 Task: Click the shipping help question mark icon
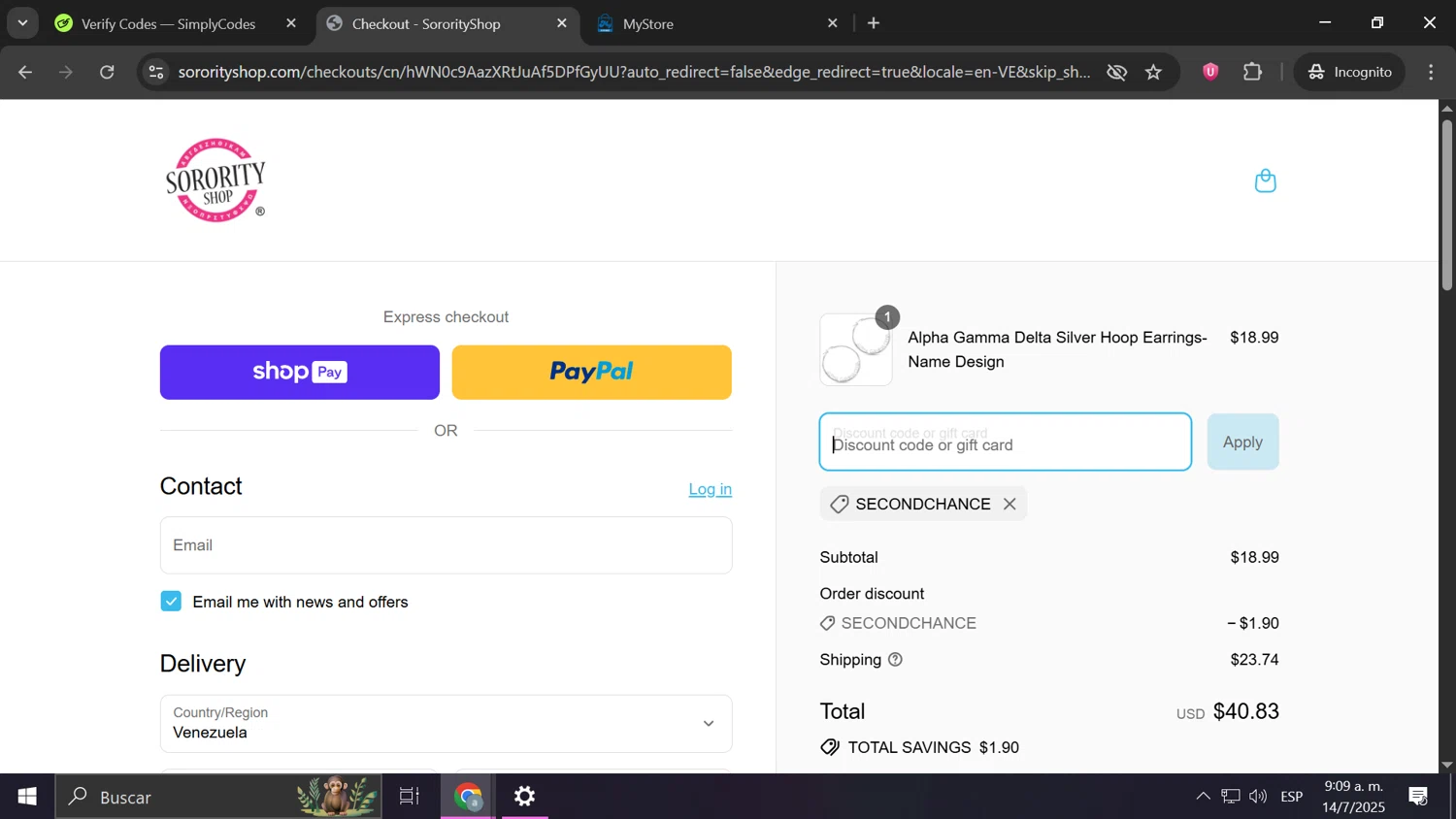(x=895, y=660)
